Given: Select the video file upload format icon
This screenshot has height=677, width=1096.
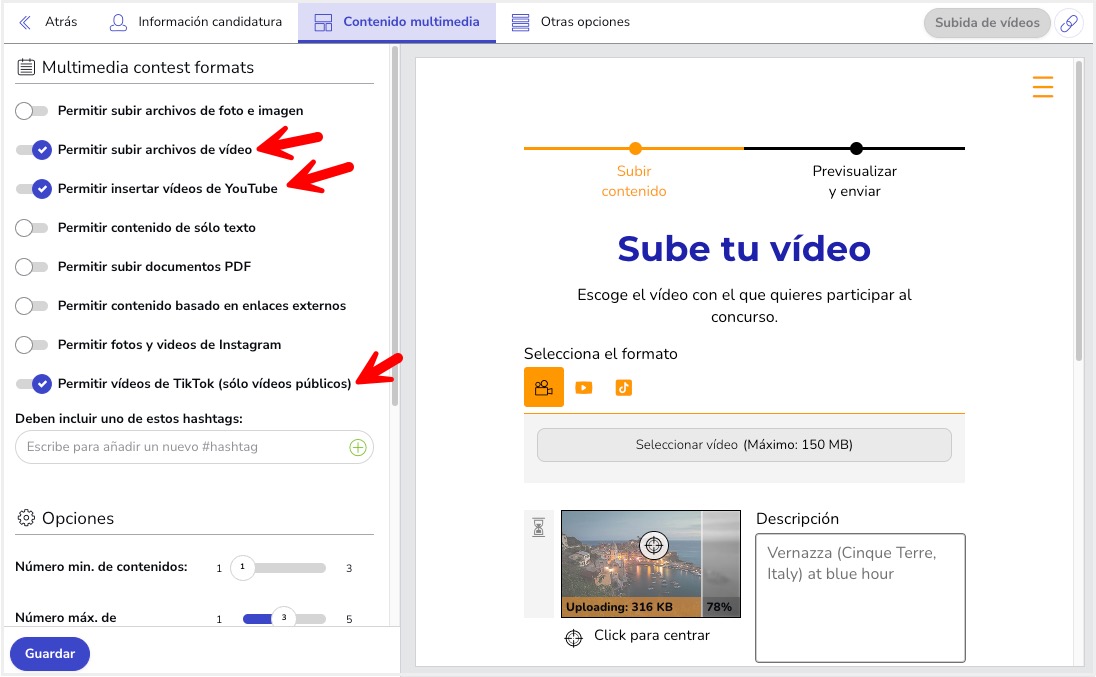Looking at the screenshot, I should [543, 388].
